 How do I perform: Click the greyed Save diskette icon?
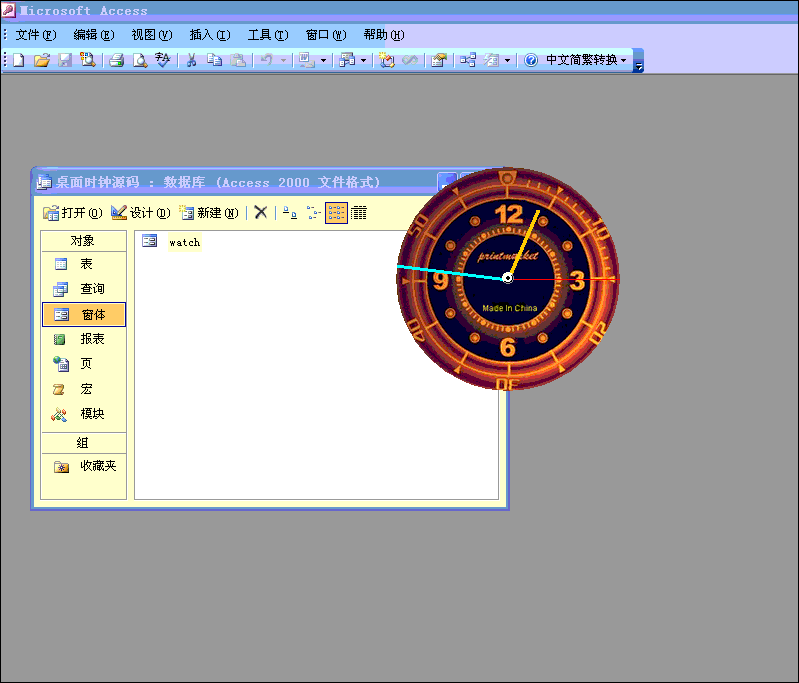pos(65,60)
